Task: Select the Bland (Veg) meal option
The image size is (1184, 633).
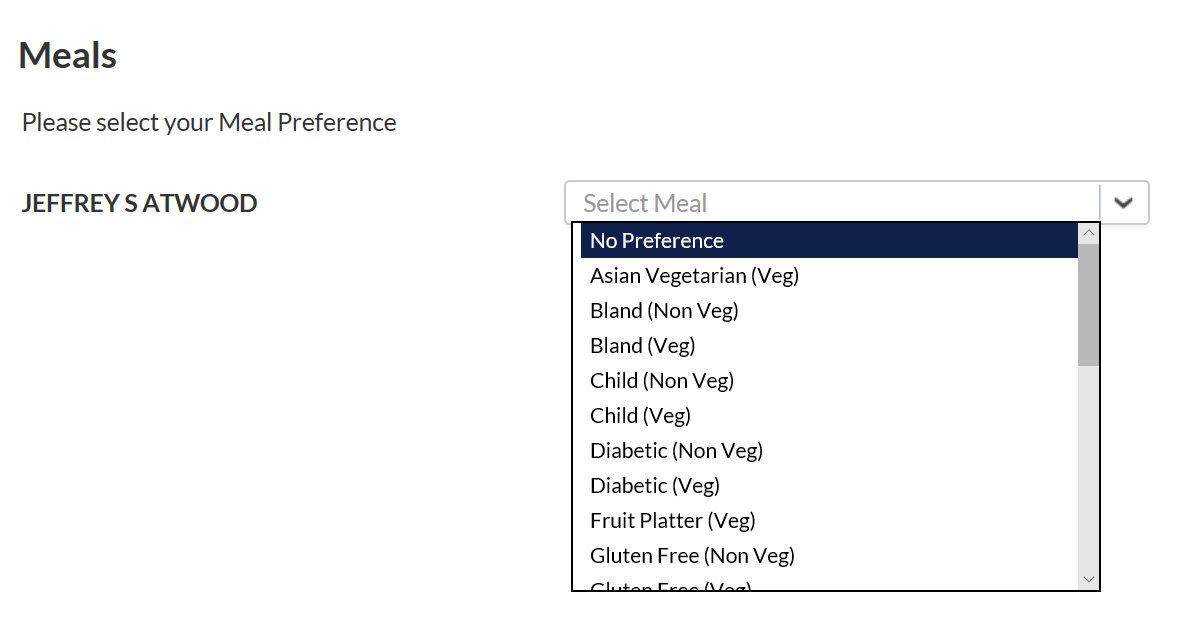Action: pos(642,345)
